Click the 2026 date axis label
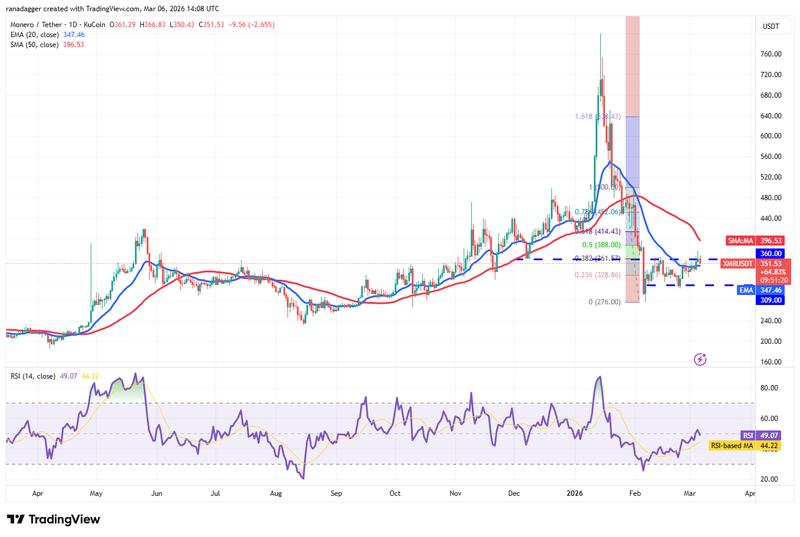800x537 pixels. click(574, 493)
